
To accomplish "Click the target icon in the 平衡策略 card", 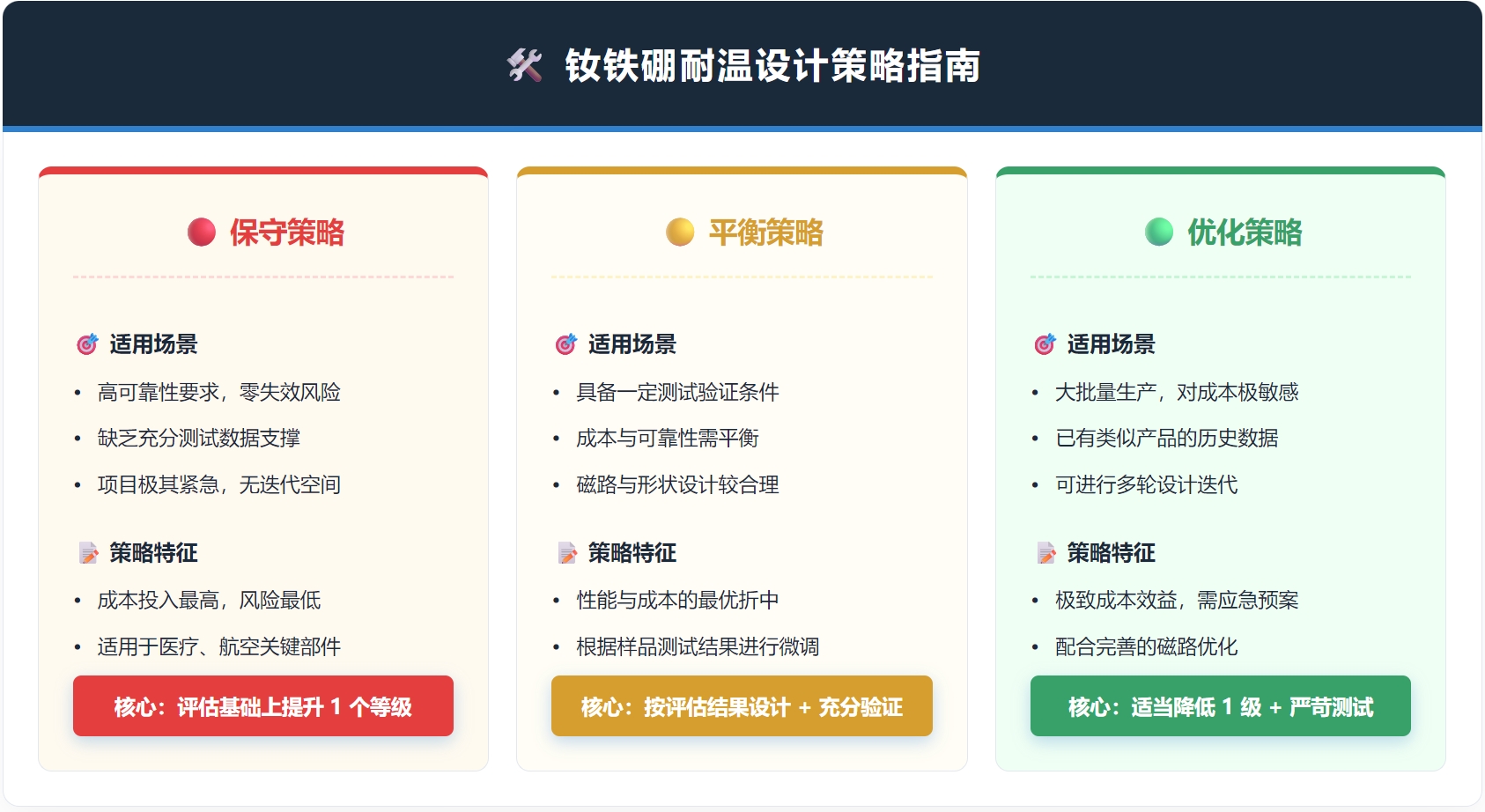I will tap(565, 344).
